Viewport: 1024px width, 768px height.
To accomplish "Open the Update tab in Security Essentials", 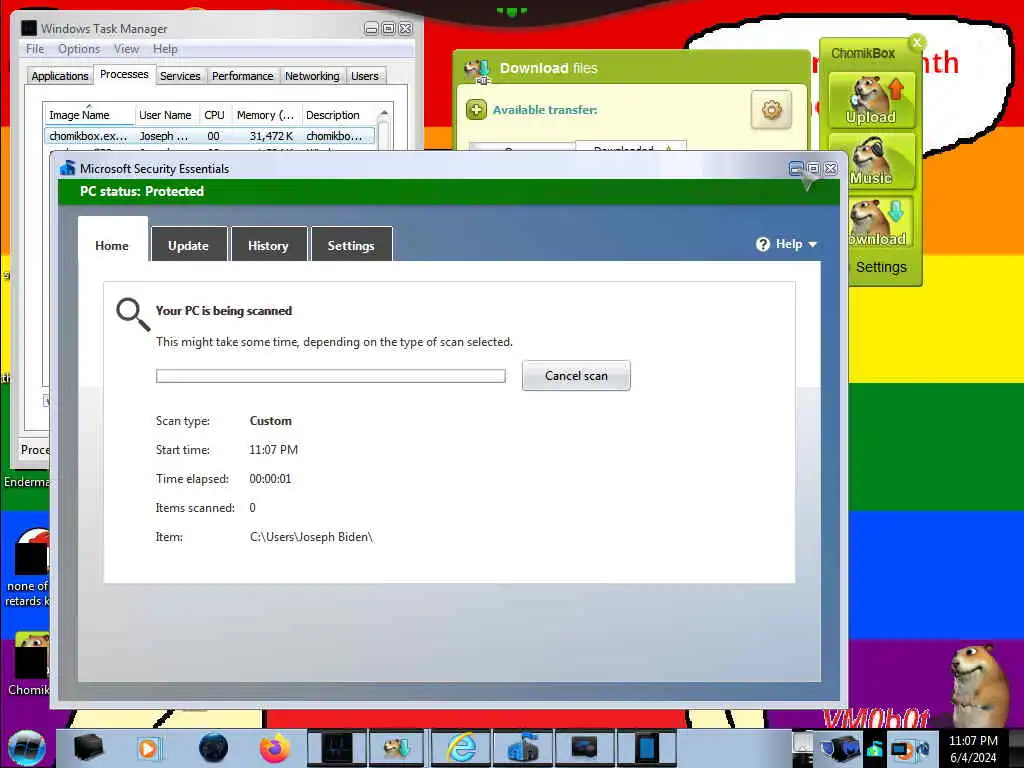I will [x=188, y=246].
